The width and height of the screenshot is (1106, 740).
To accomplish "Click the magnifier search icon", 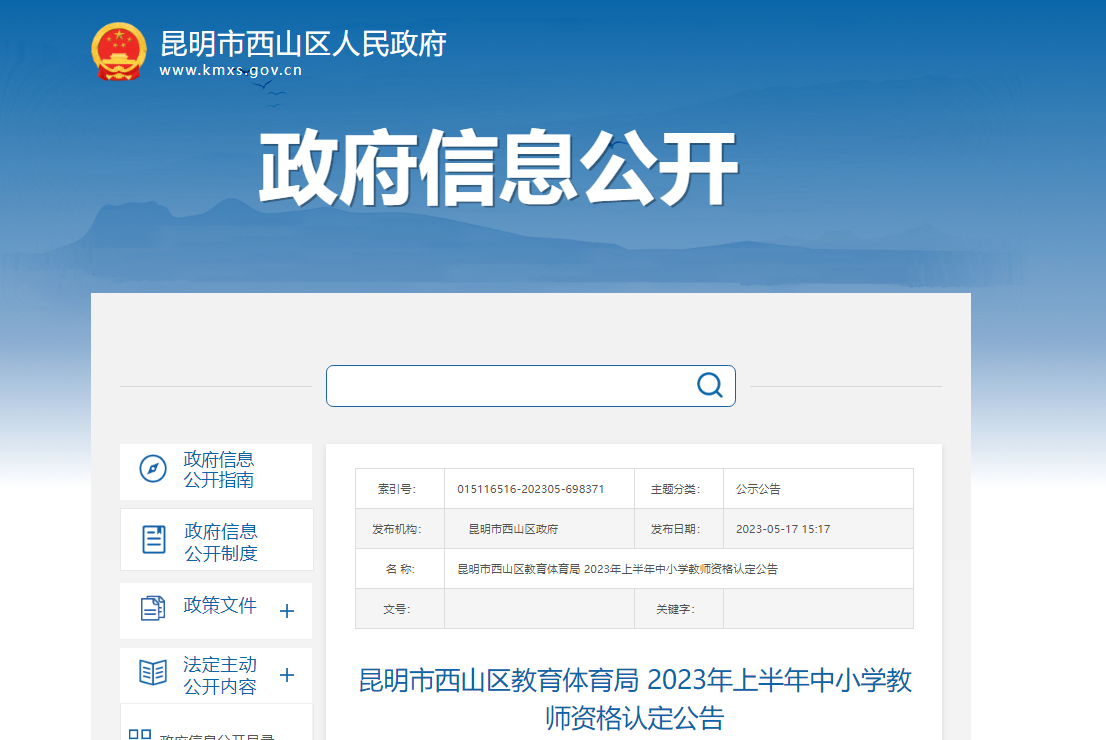I will (x=710, y=385).
